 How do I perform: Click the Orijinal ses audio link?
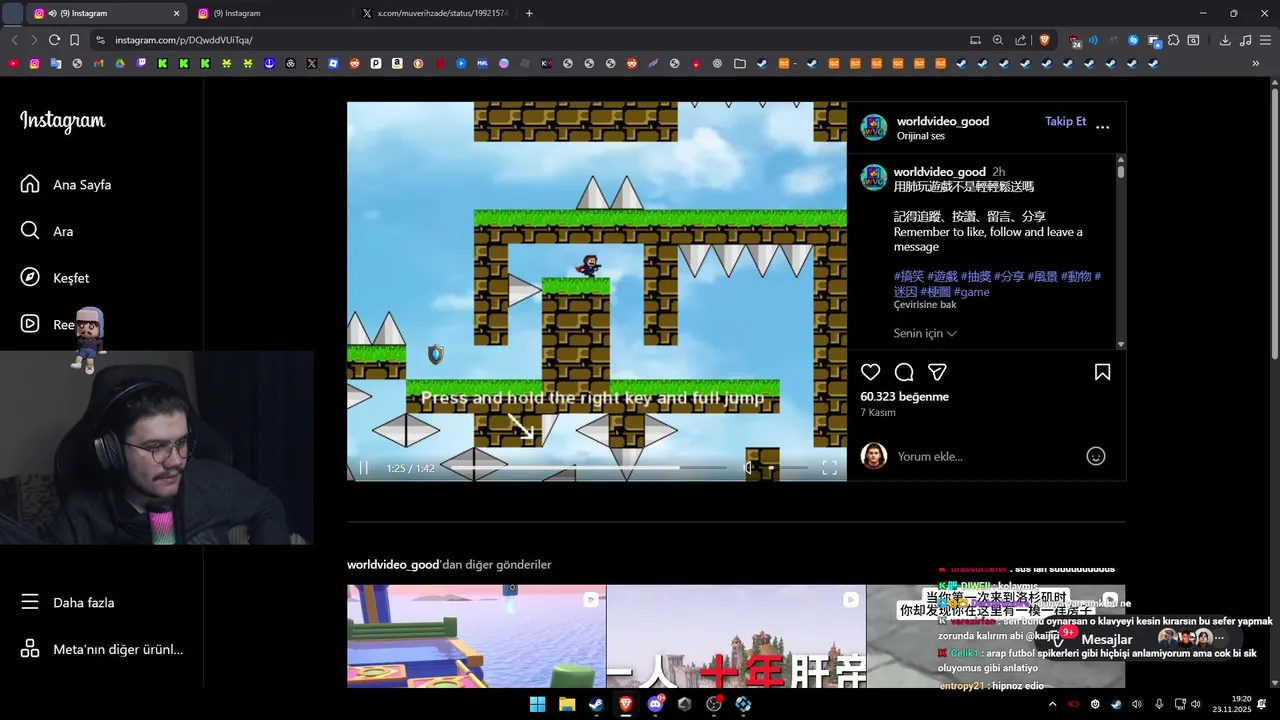920,136
